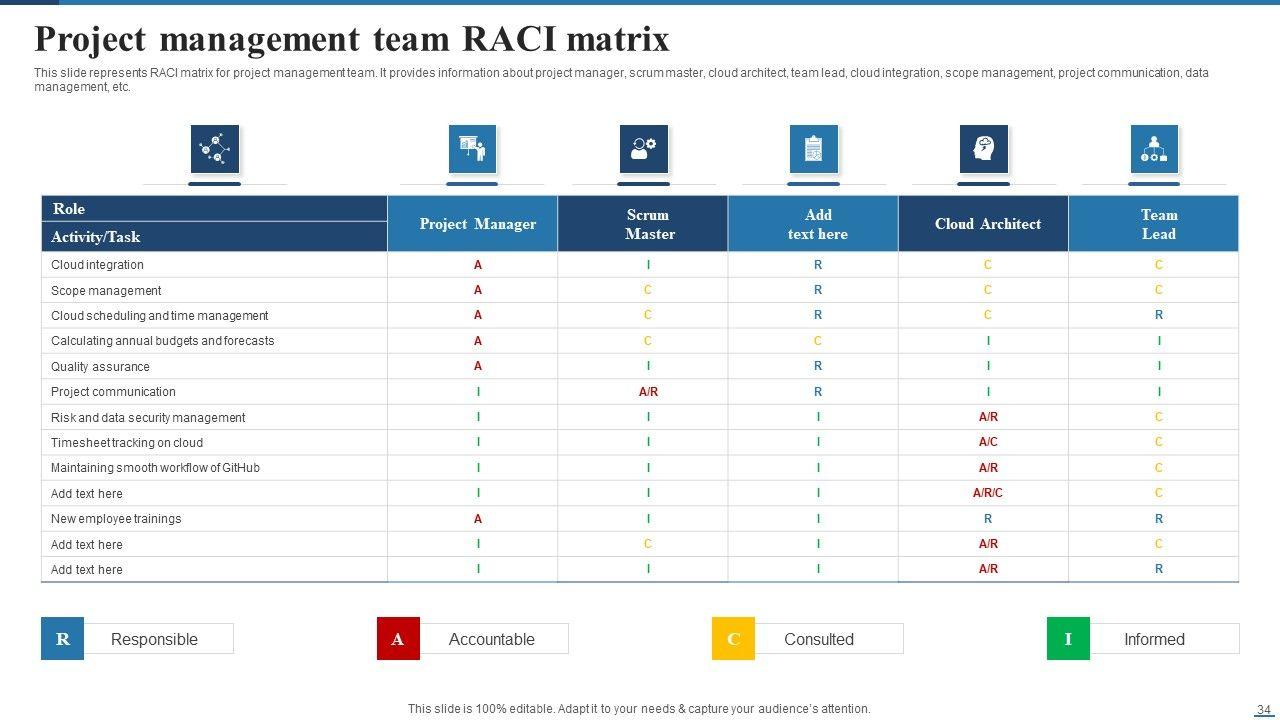This screenshot has height=720, width=1280.
Task: Select the hierarchy icon above Team Lead
Action: (1154, 149)
